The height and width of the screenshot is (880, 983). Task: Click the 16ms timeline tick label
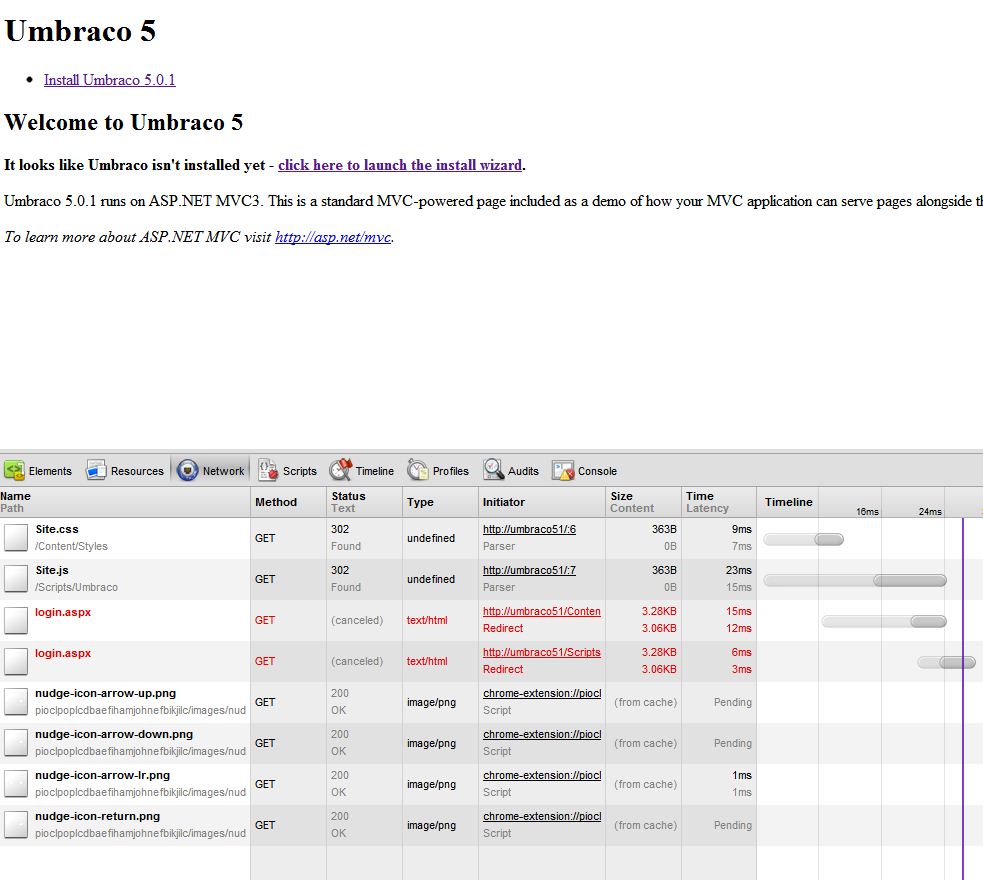point(868,511)
